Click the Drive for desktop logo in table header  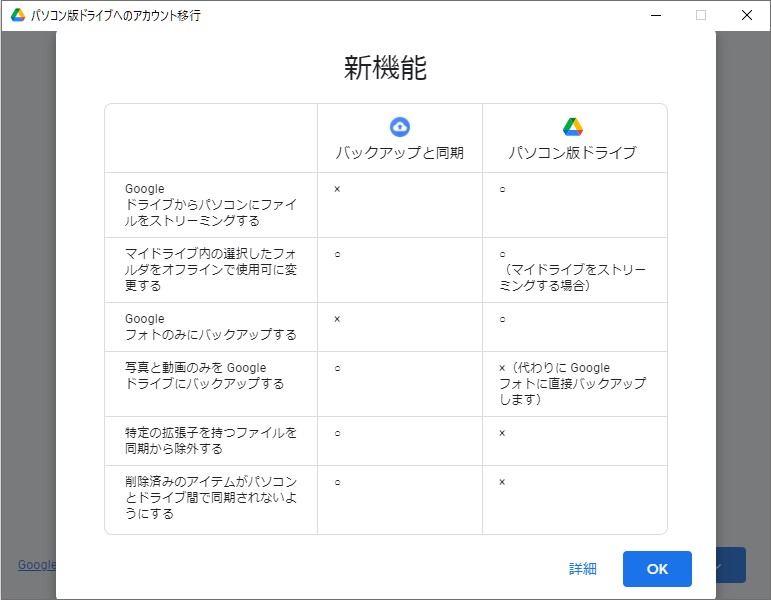tap(573, 126)
